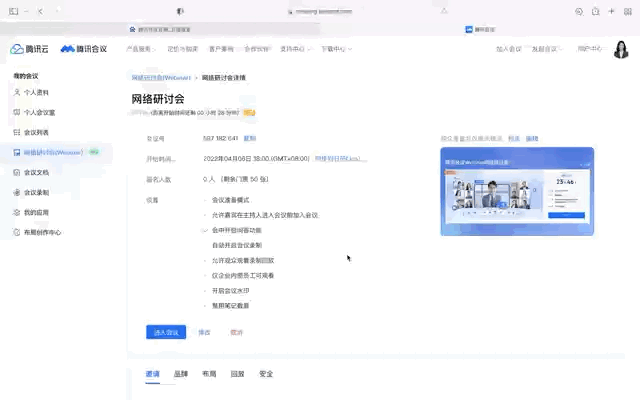Image resolution: width=640 pixels, height=400 pixels.
Task: Switch to the 布局 tab
Action: (209, 374)
